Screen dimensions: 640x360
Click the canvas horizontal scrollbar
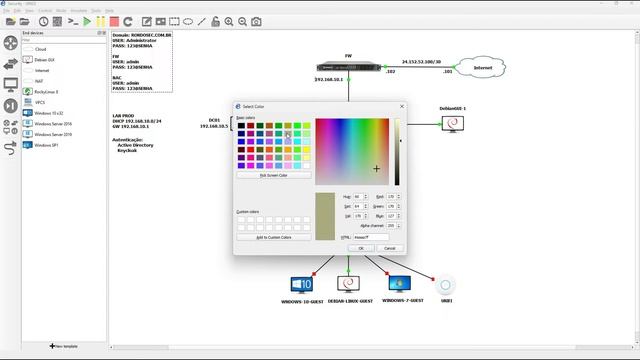coord(371,347)
